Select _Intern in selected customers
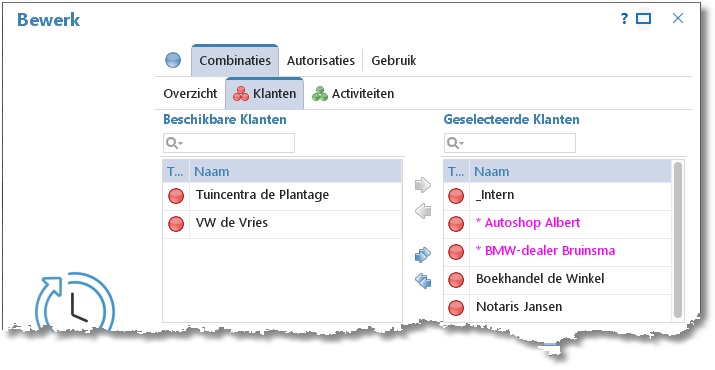The image size is (715, 370). coord(557,197)
